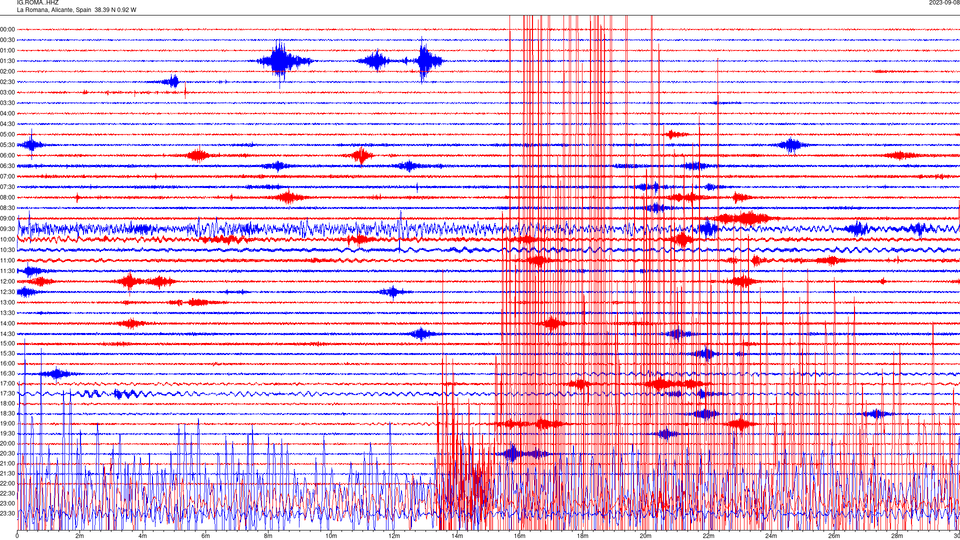Click the '00:00' time row label

(8, 29)
